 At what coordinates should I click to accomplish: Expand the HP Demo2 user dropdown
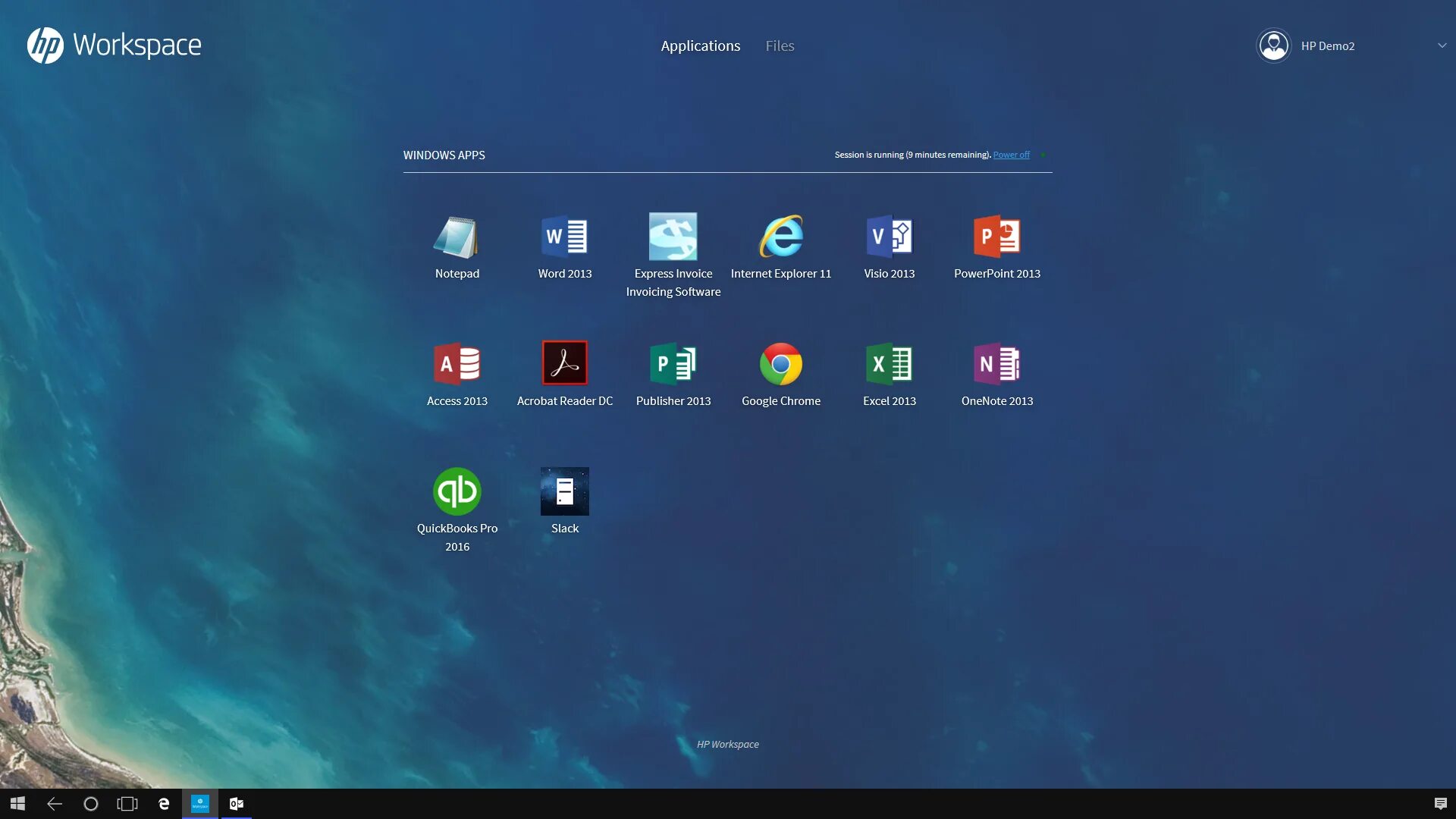[x=1442, y=45]
